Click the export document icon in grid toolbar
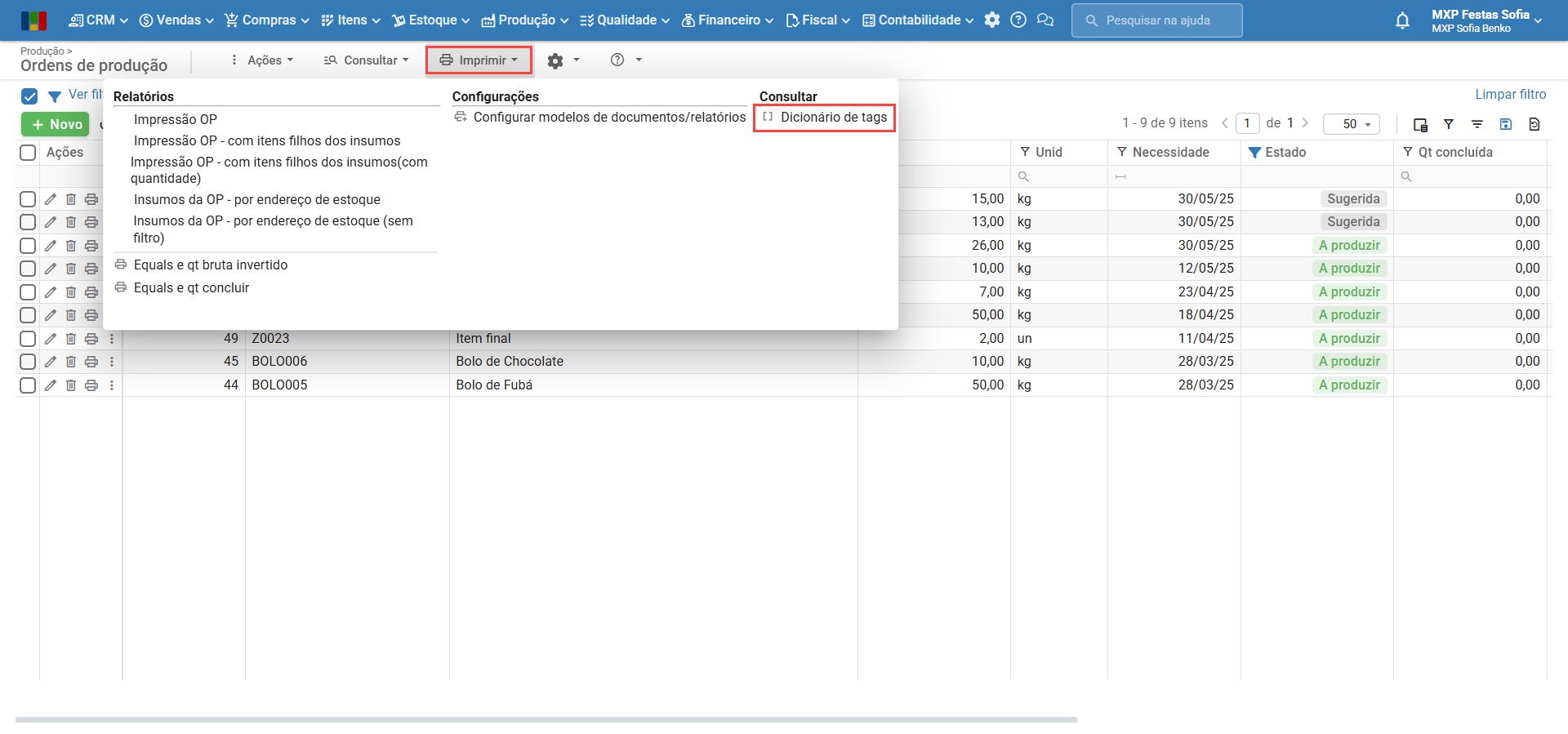 1535,124
